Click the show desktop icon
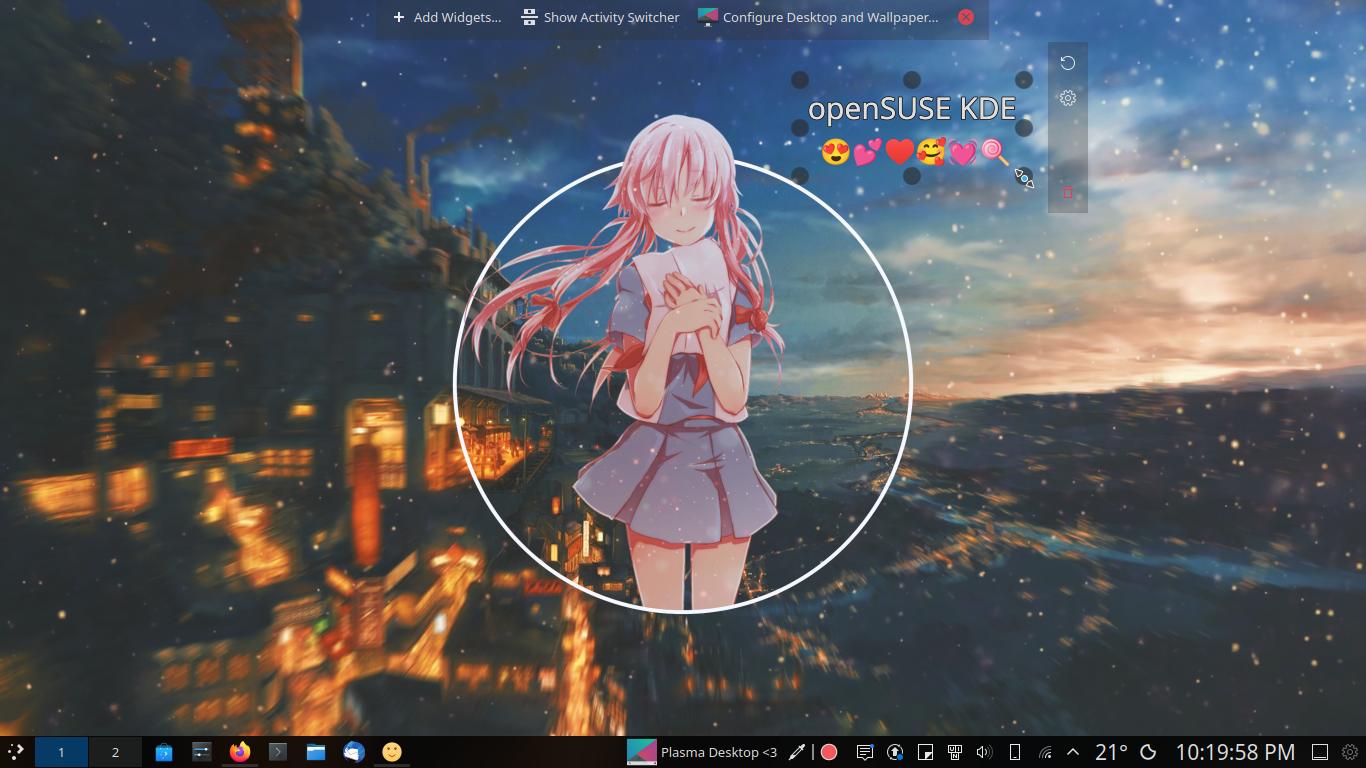1366x768 pixels. coord(1320,752)
